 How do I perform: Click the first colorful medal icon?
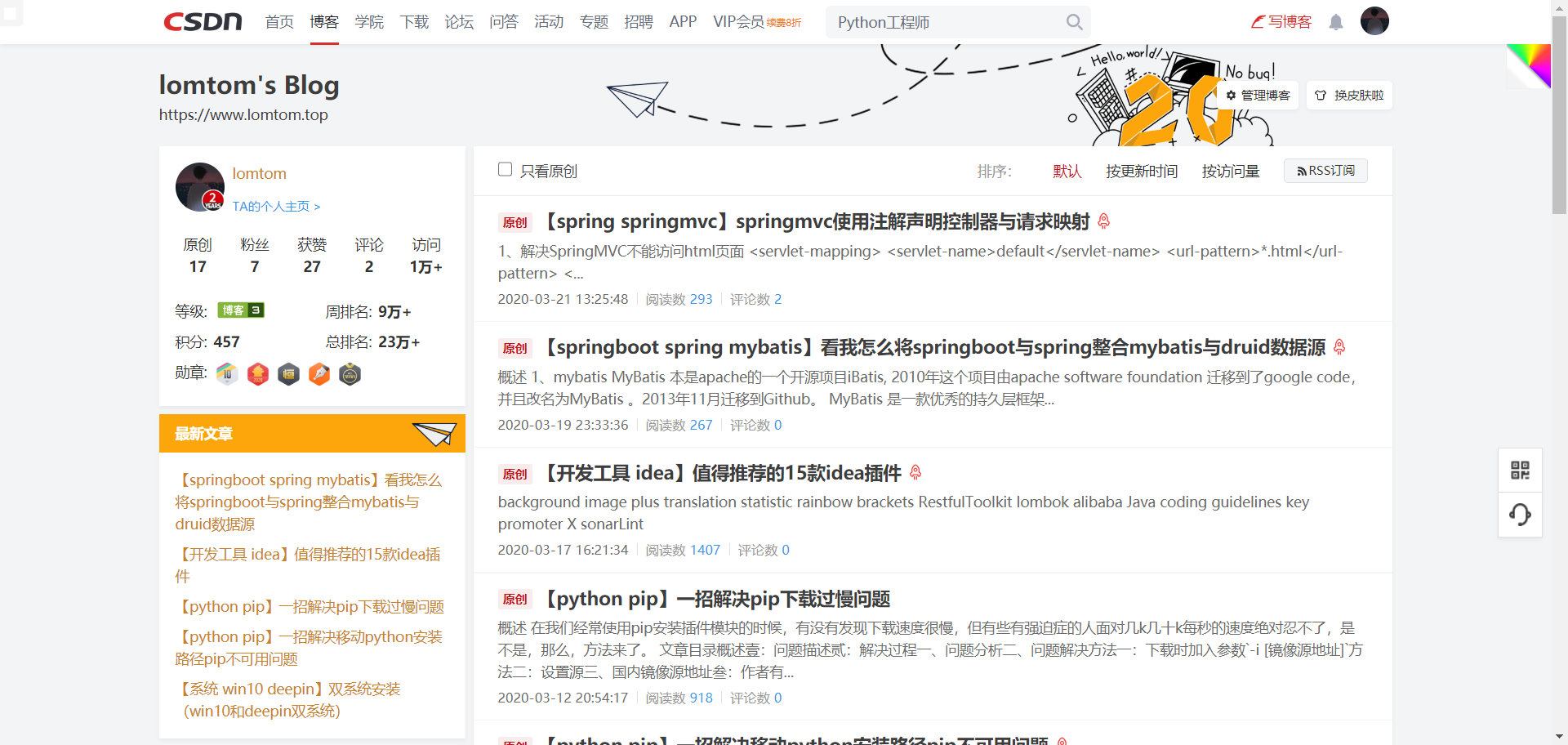[x=227, y=374]
